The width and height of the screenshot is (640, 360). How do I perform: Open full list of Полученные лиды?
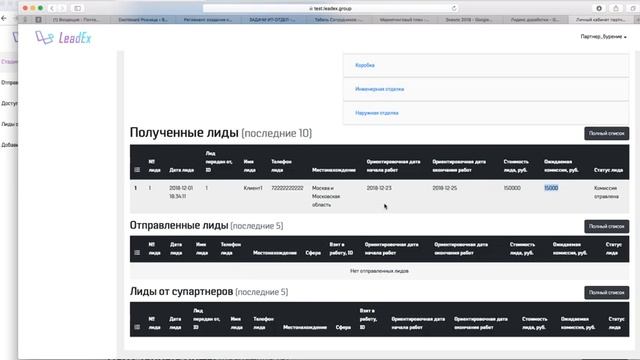point(607,133)
